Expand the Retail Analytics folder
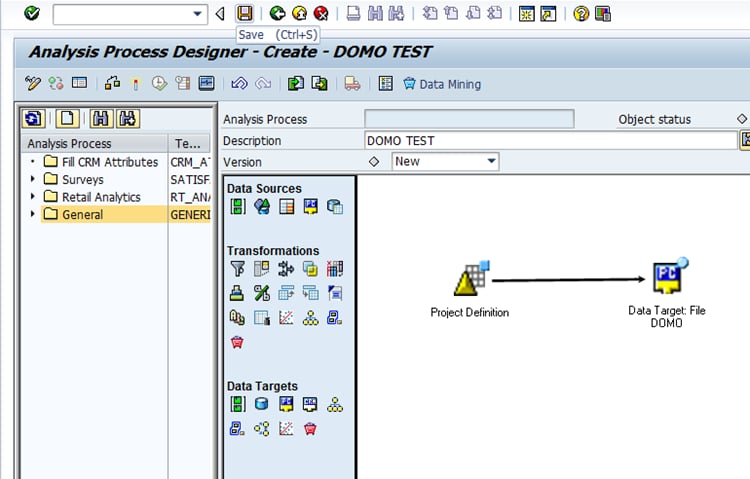The height and width of the screenshot is (479, 750). (33, 196)
